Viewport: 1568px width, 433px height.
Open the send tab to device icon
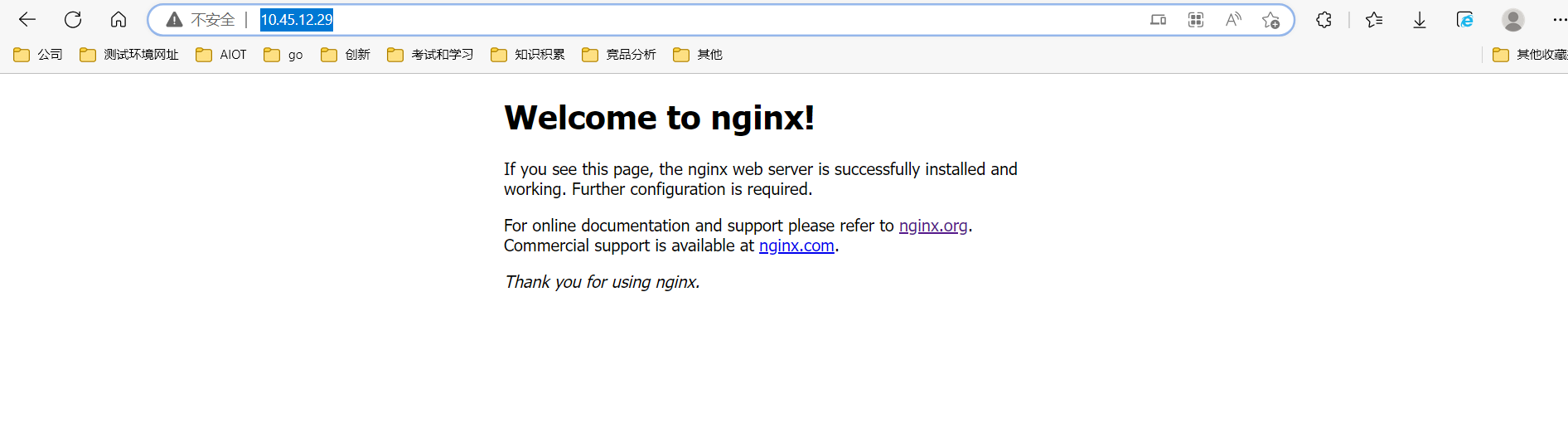[x=1158, y=20]
